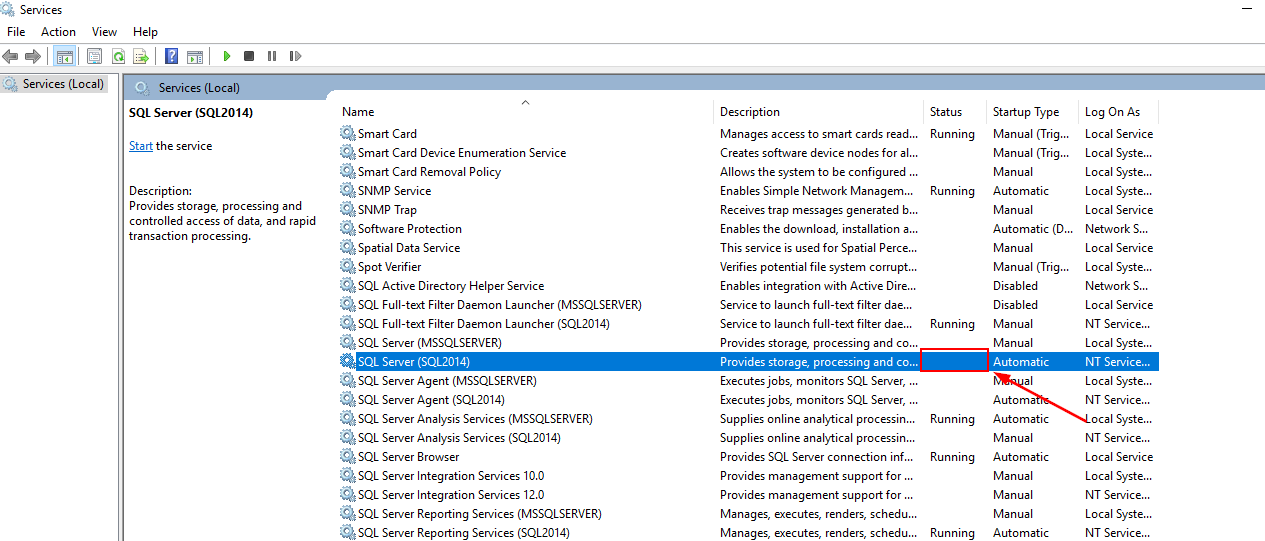1265x541 pixels.
Task: Click the Smart Card service gear icon
Action: 348,134
